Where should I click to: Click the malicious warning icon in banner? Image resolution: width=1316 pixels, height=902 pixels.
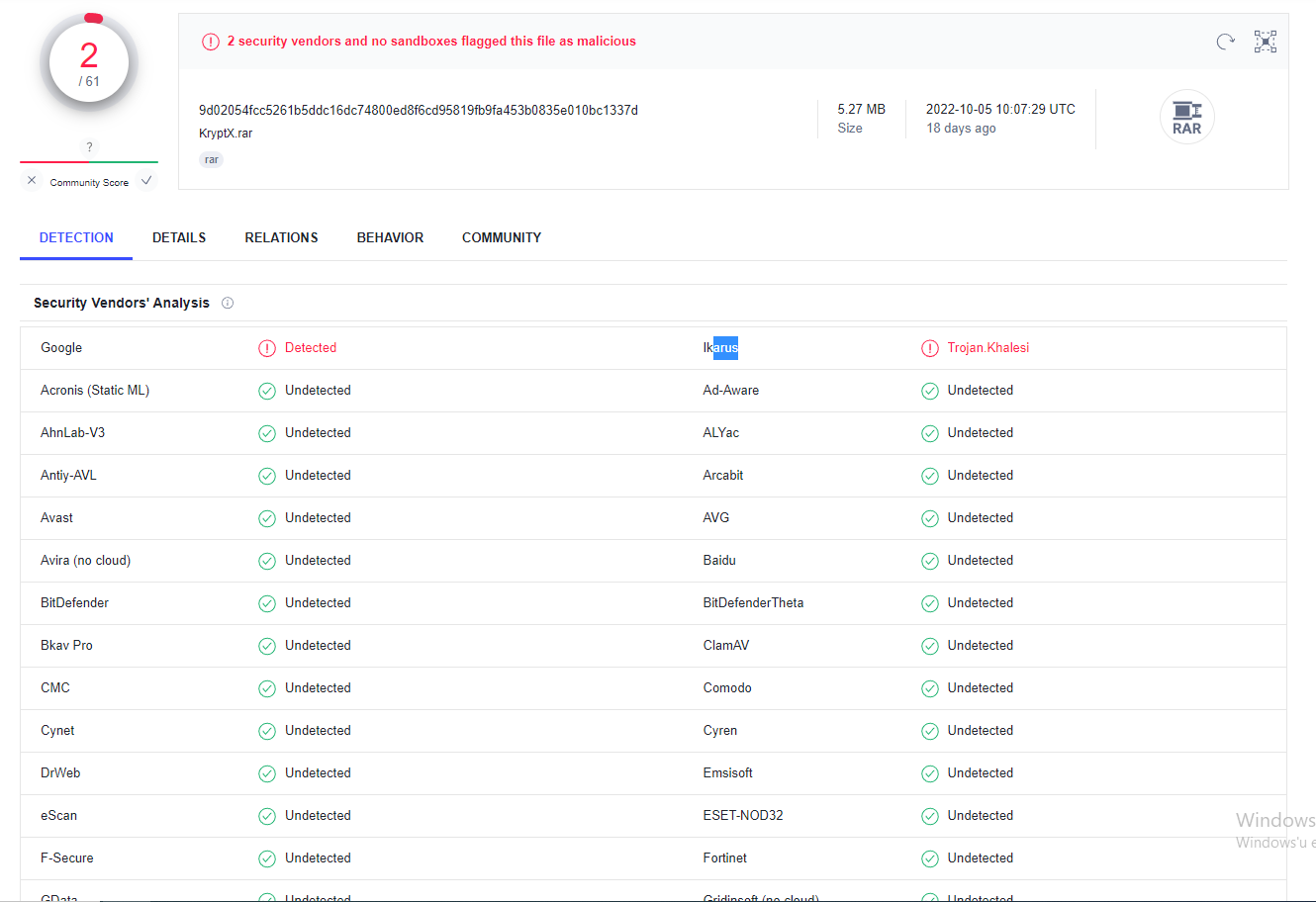point(210,42)
